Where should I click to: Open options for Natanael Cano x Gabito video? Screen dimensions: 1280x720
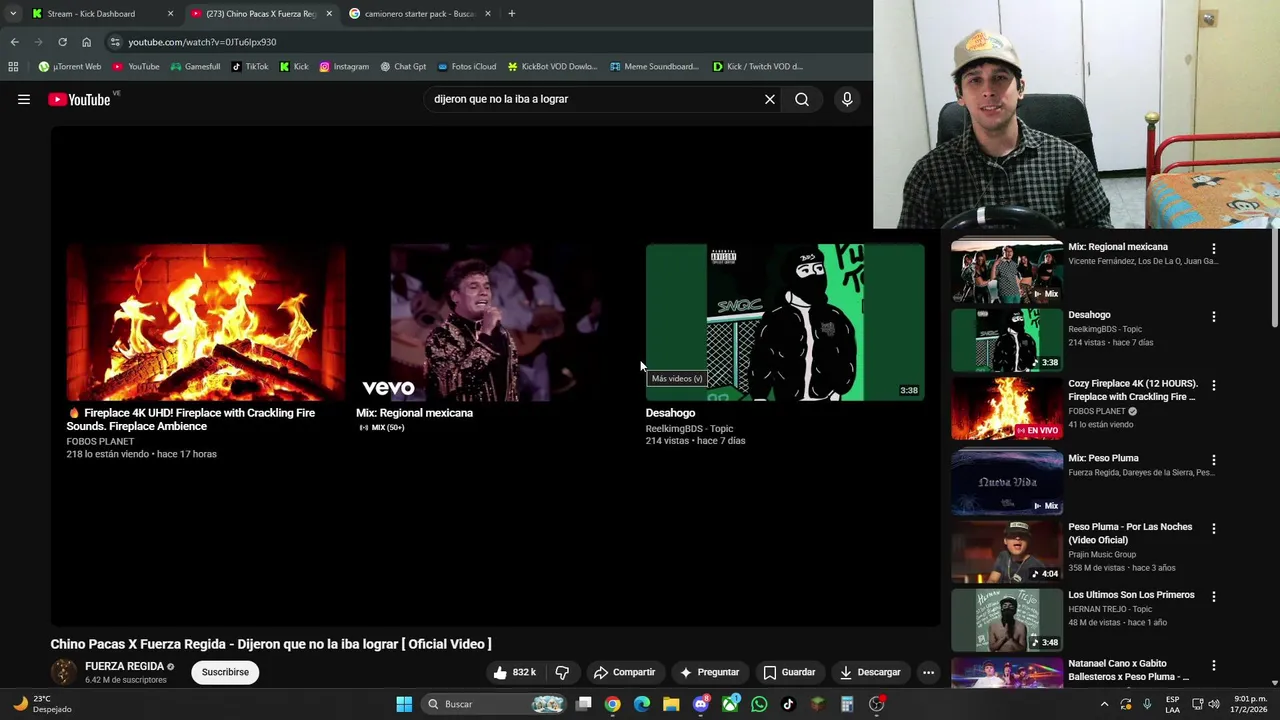pyautogui.click(x=1214, y=666)
